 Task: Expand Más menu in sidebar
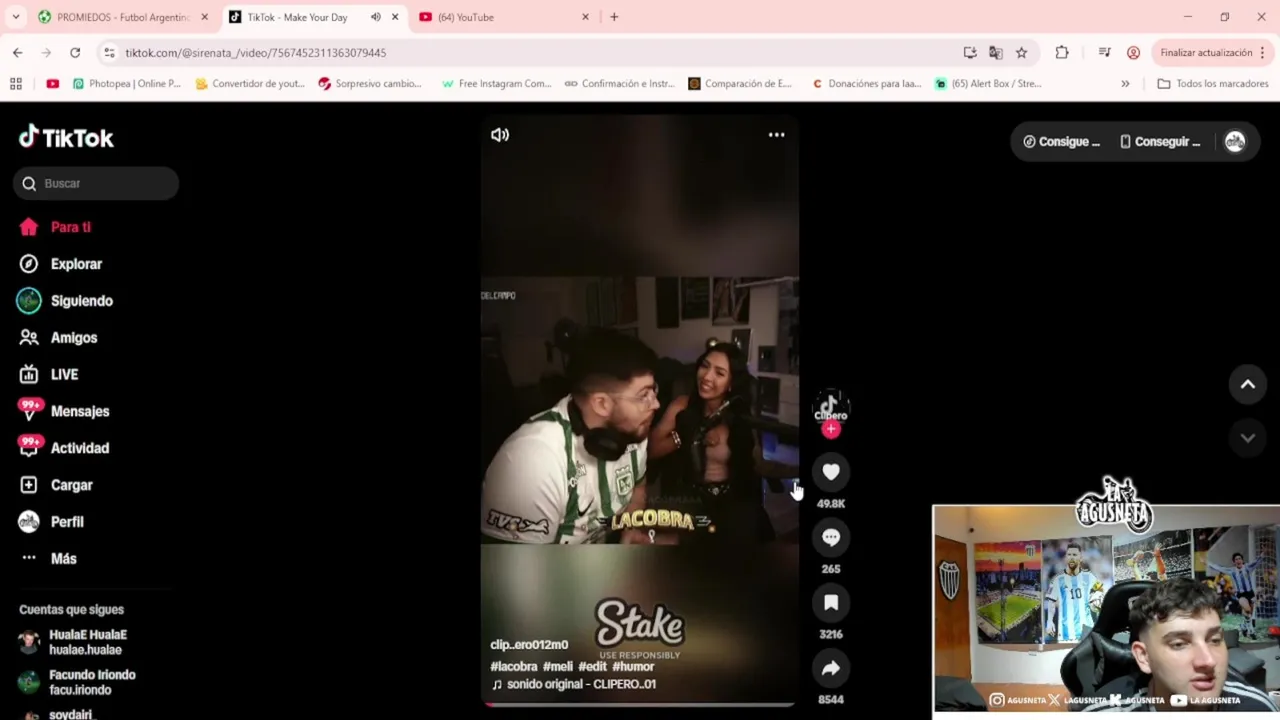(x=50, y=558)
